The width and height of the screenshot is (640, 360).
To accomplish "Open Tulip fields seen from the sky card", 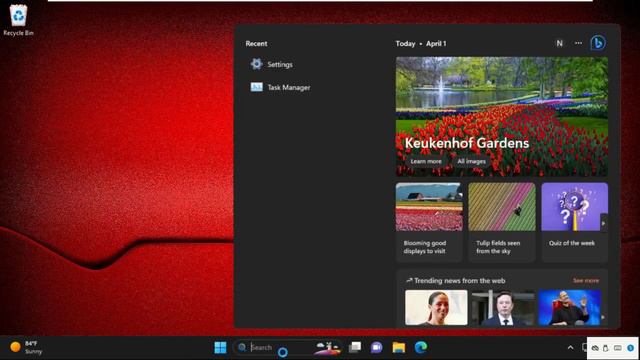I will coord(502,222).
